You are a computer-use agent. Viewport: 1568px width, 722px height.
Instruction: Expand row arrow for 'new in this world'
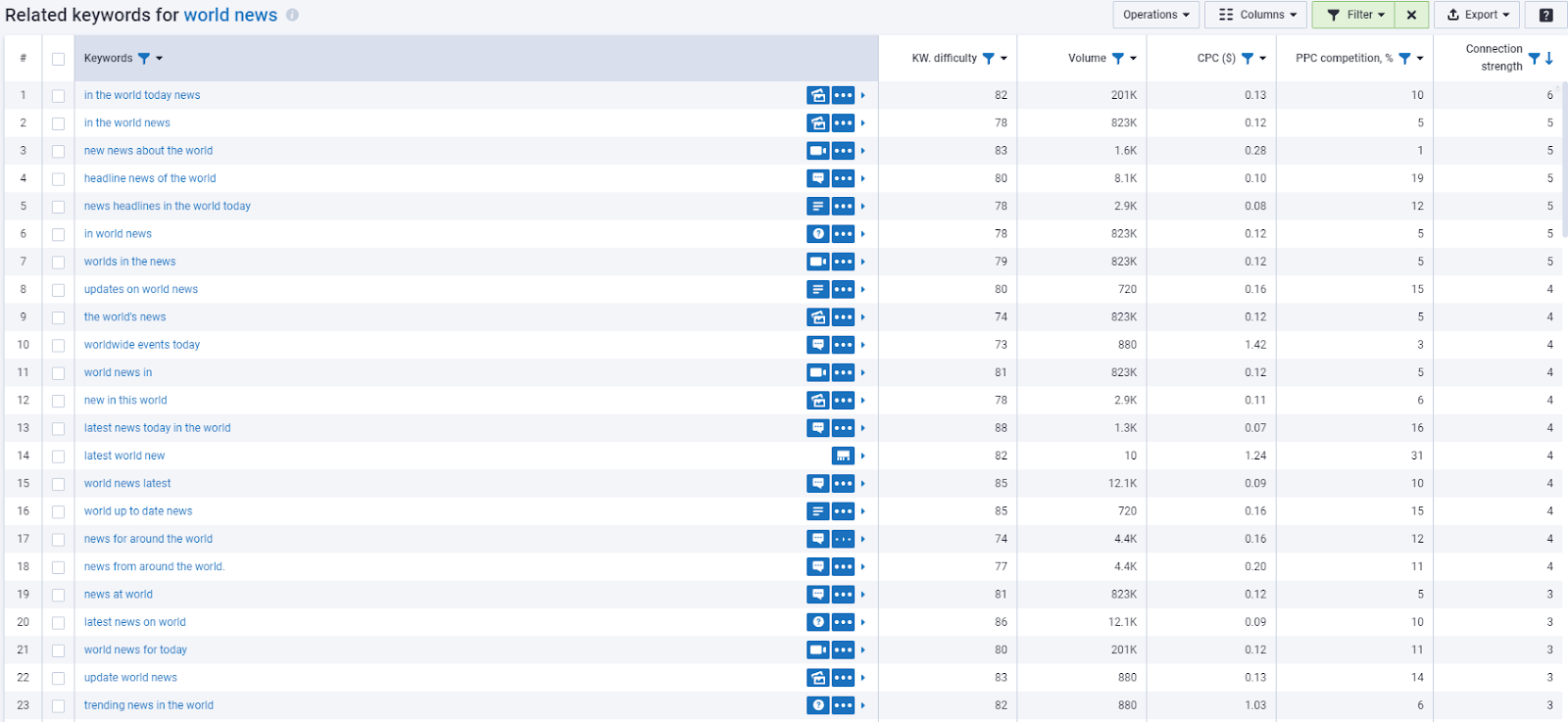[x=863, y=401]
